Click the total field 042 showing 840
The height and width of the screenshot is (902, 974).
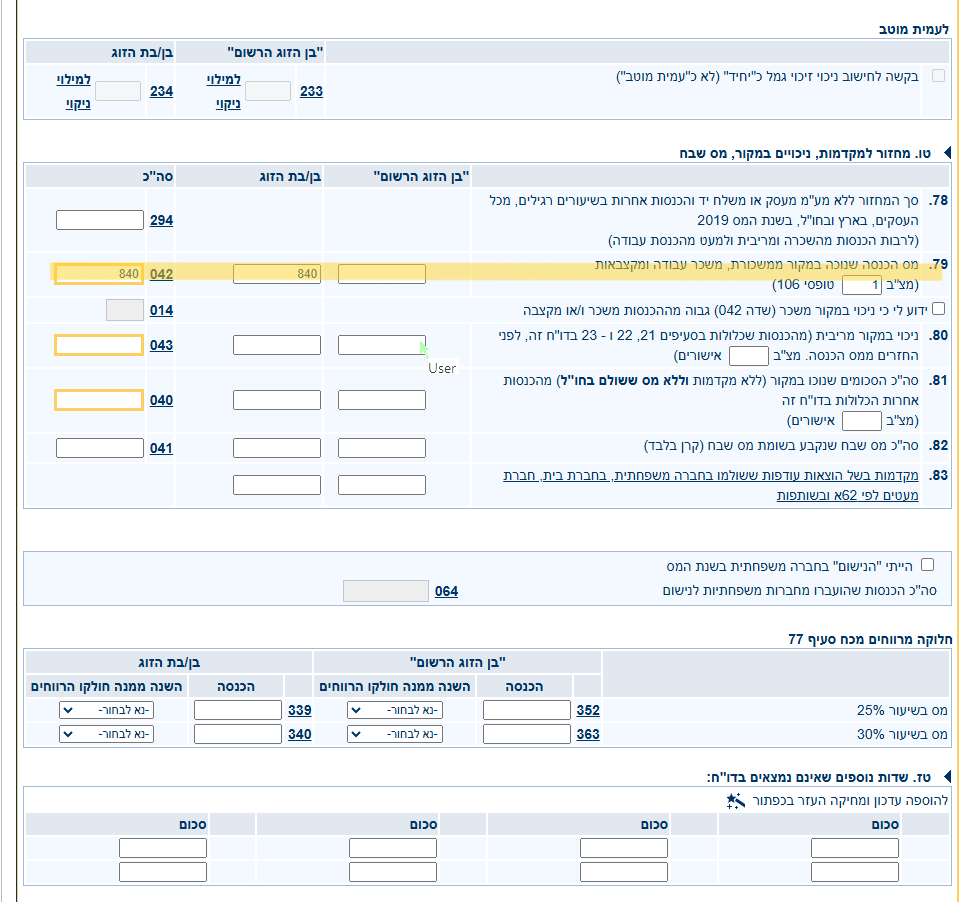(99, 274)
